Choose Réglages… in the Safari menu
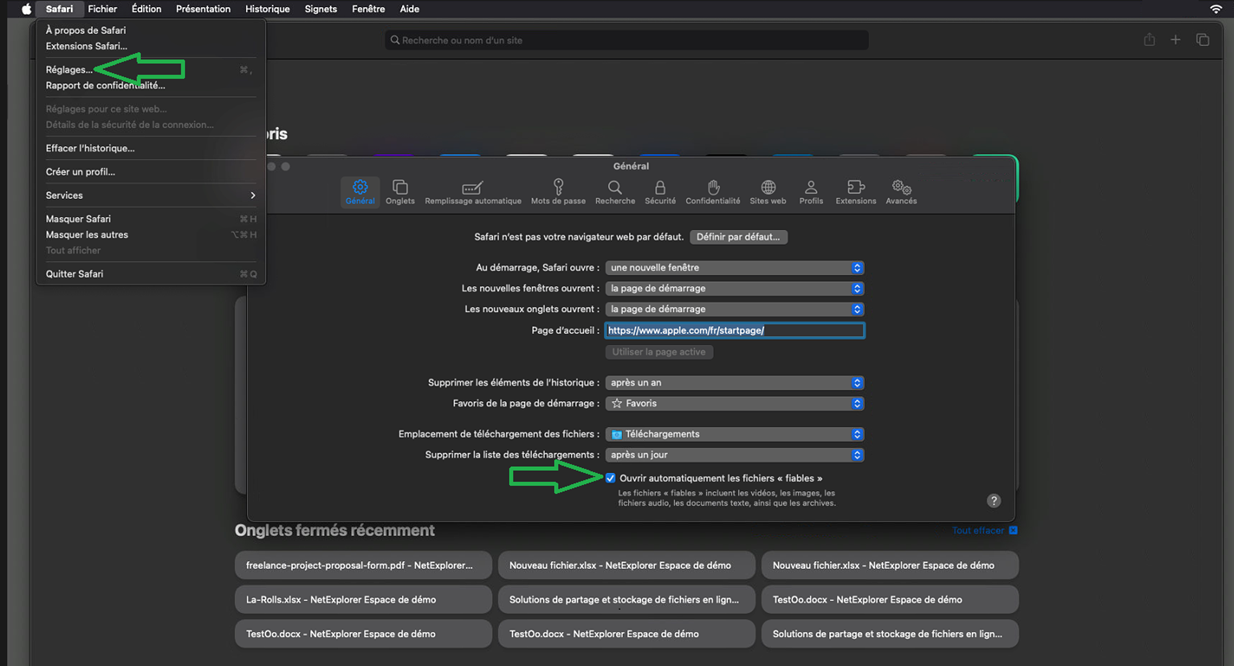Viewport: 1234px width, 666px height. coord(150,70)
